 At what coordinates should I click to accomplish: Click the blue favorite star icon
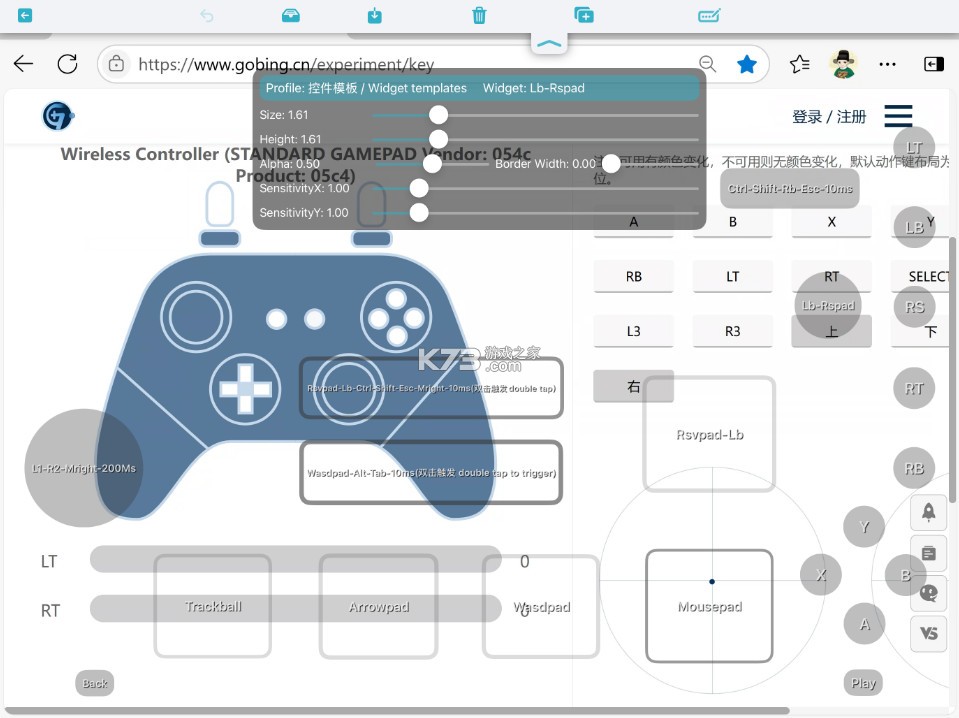point(747,64)
